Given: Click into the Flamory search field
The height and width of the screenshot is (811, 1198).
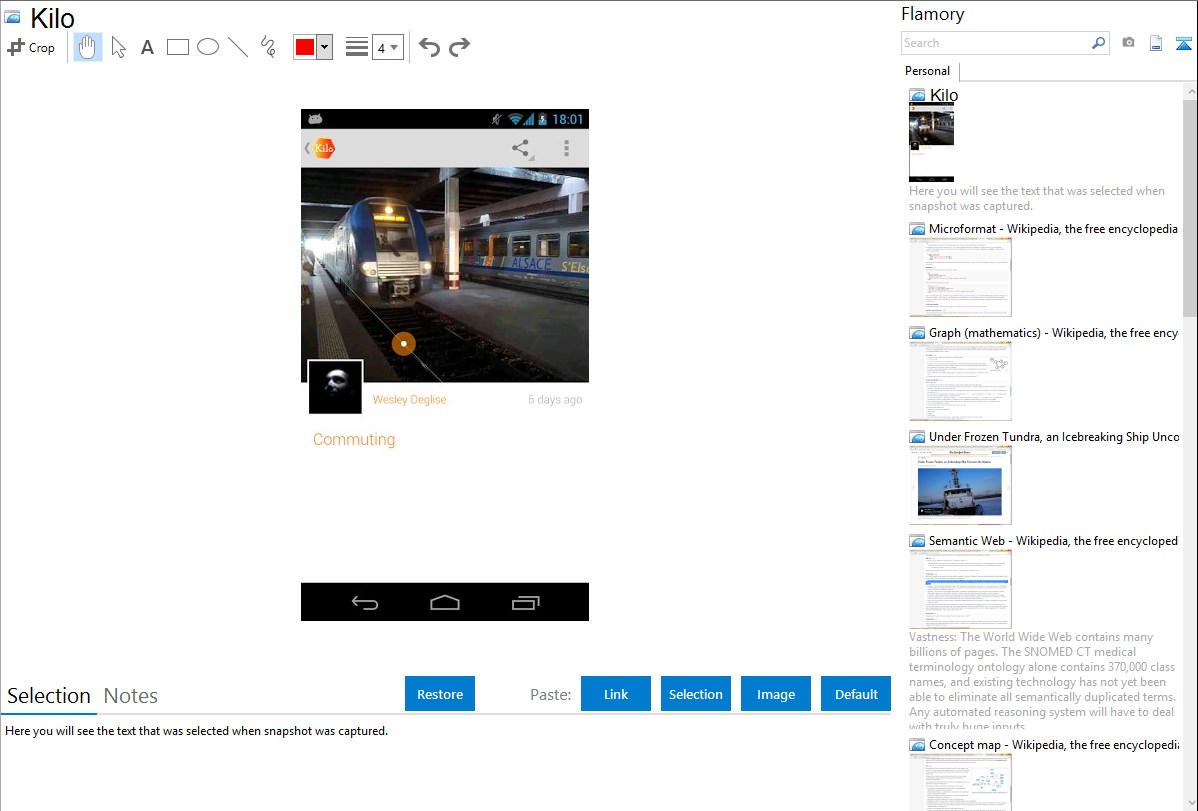Looking at the screenshot, I should [995, 43].
